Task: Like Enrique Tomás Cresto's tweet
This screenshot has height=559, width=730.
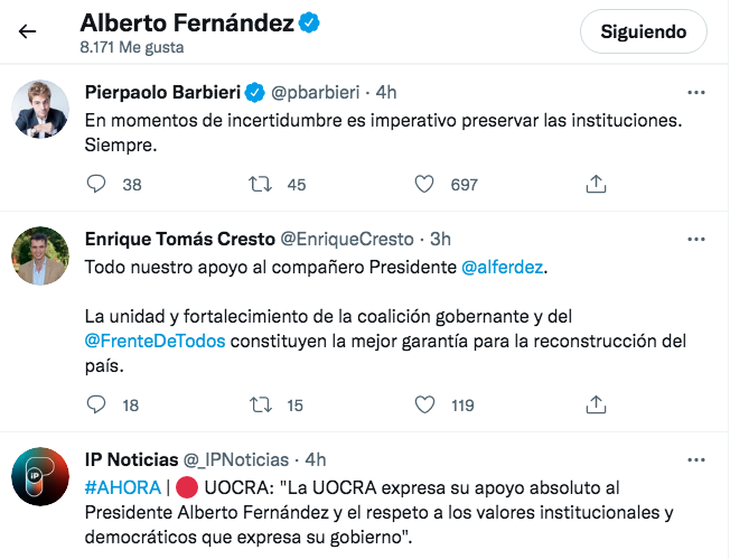Action: 425,404
